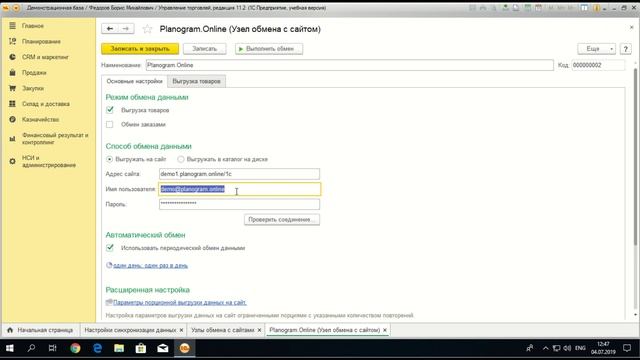Image resolution: width=640 pixels, height=360 pixels.
Task: Expand the Еще dropdown menu
Action: [x=596, y=49]
